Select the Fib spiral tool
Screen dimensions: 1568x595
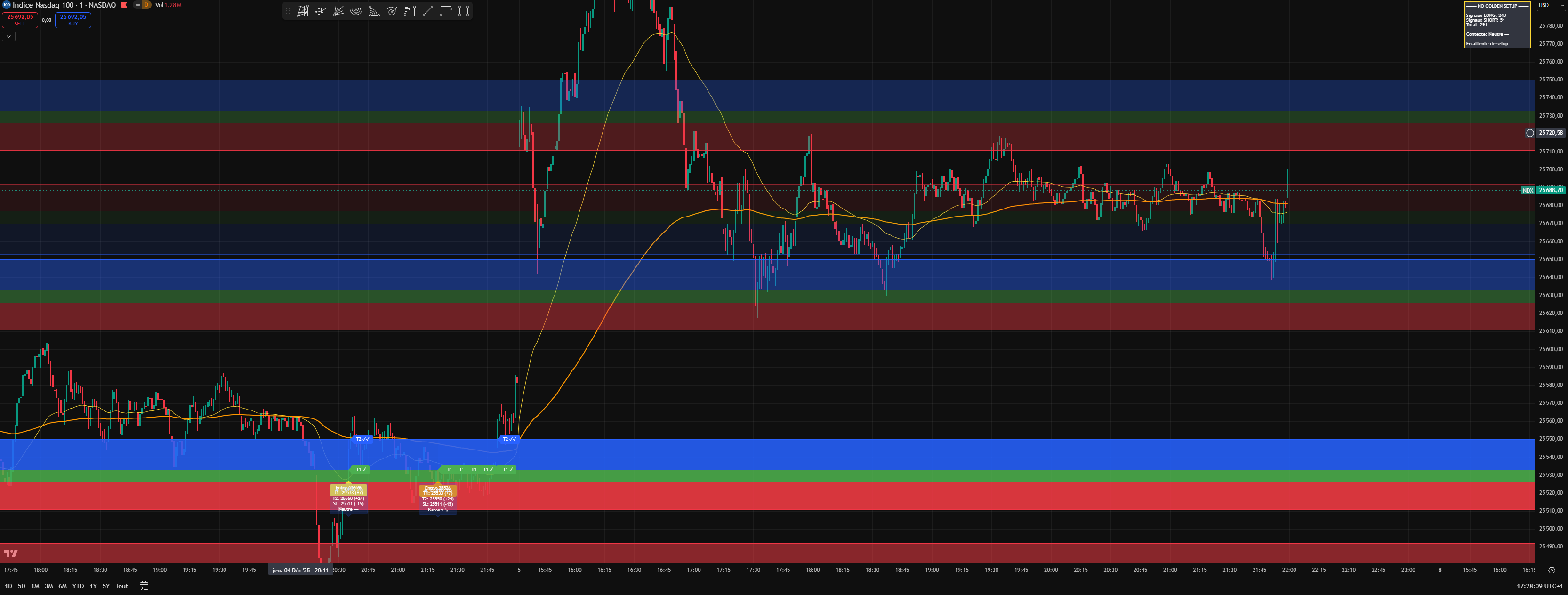point(392,11)
